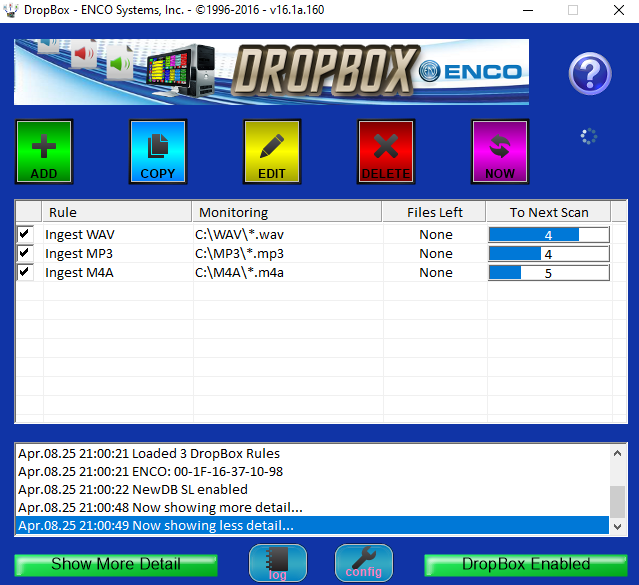Click the log list scroll up arrow
Image resolution: width=639 pixels, height=585 pixels.
pos(617,453)
